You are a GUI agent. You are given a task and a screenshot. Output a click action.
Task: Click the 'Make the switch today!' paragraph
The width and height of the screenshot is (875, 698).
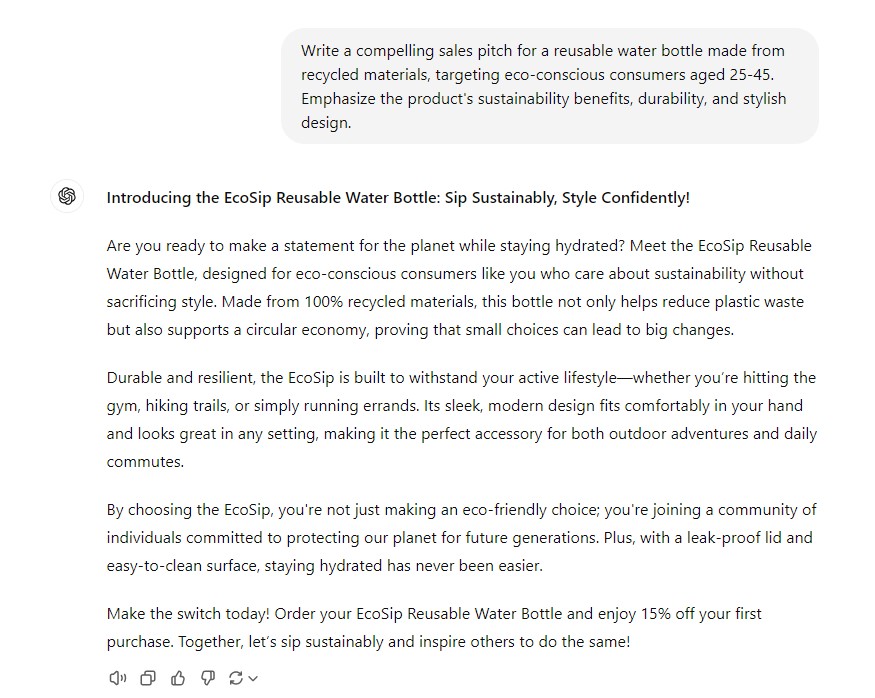[x=434, y=628]
